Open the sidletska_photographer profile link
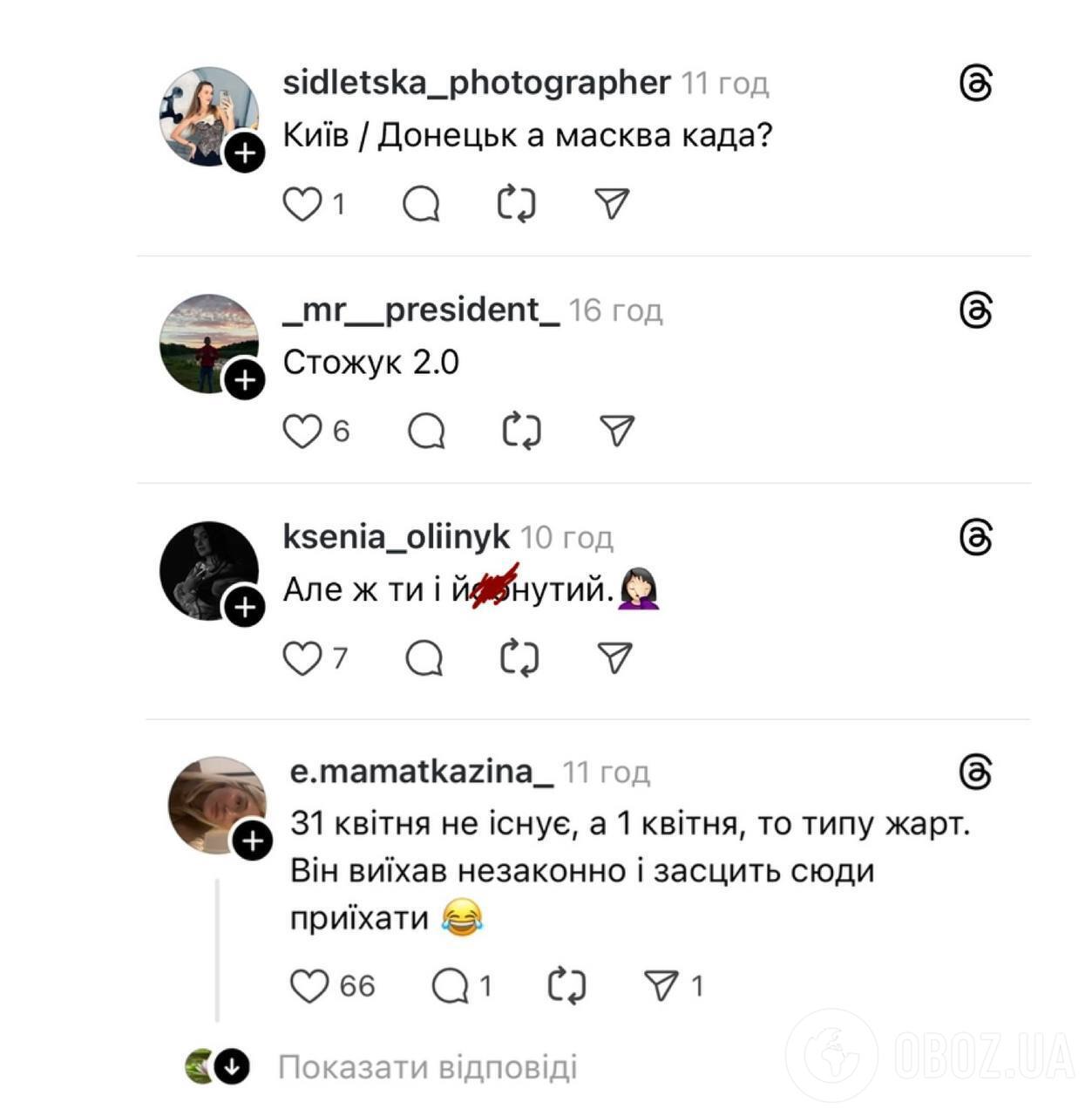 point(477,83)
